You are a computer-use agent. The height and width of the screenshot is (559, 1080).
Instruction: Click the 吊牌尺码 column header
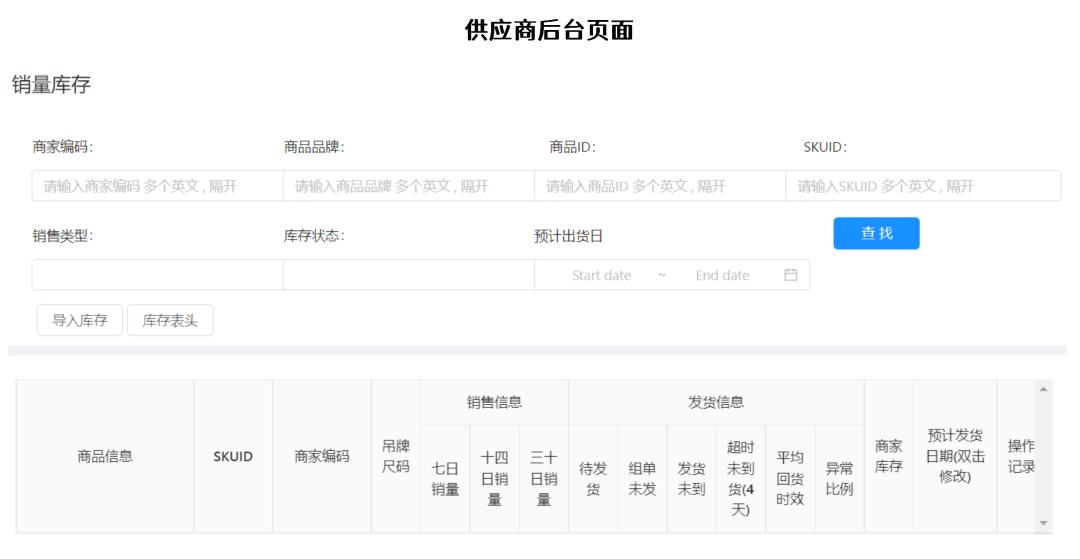(x=395, y=456)
